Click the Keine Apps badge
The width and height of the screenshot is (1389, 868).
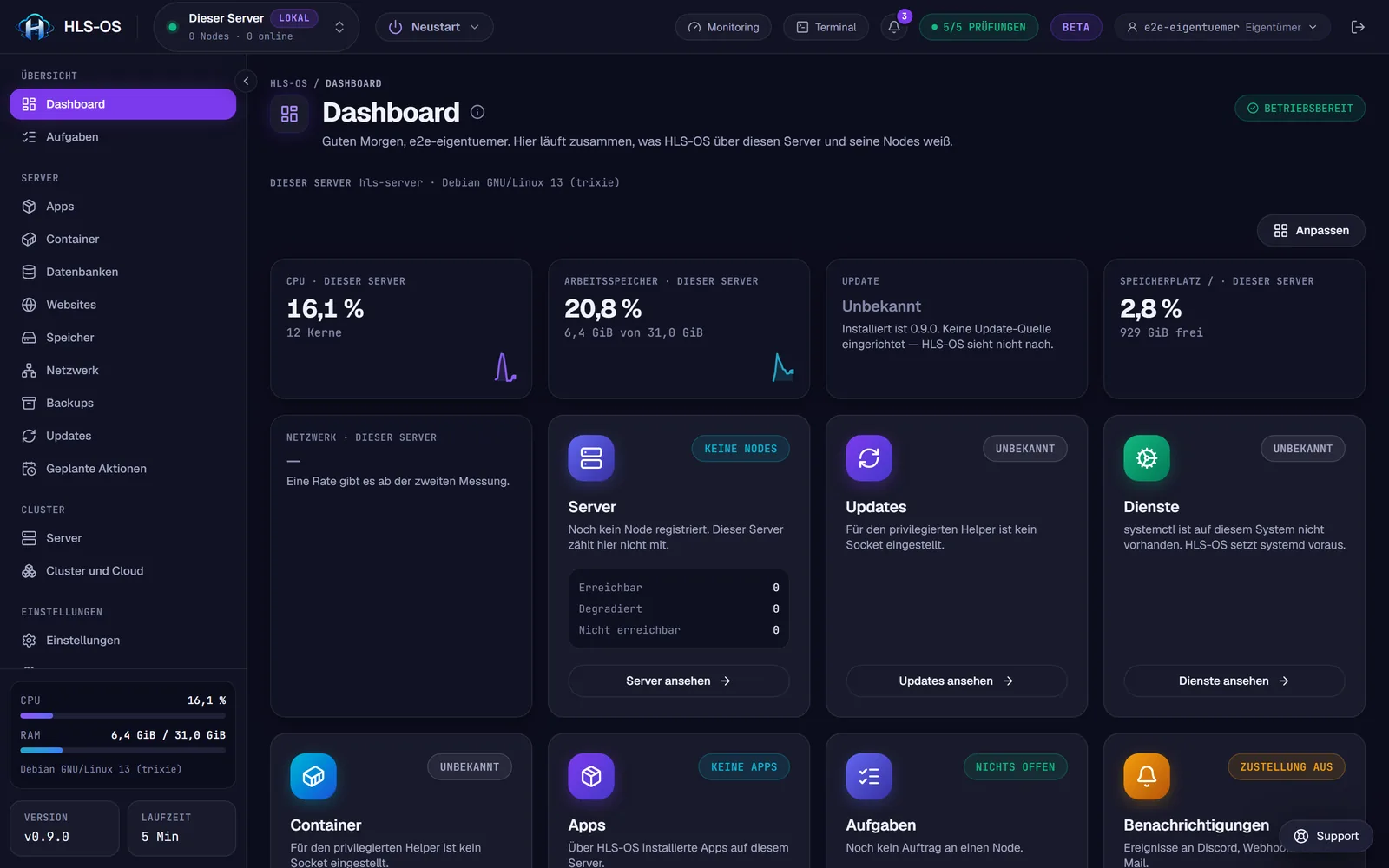(744, 767)
